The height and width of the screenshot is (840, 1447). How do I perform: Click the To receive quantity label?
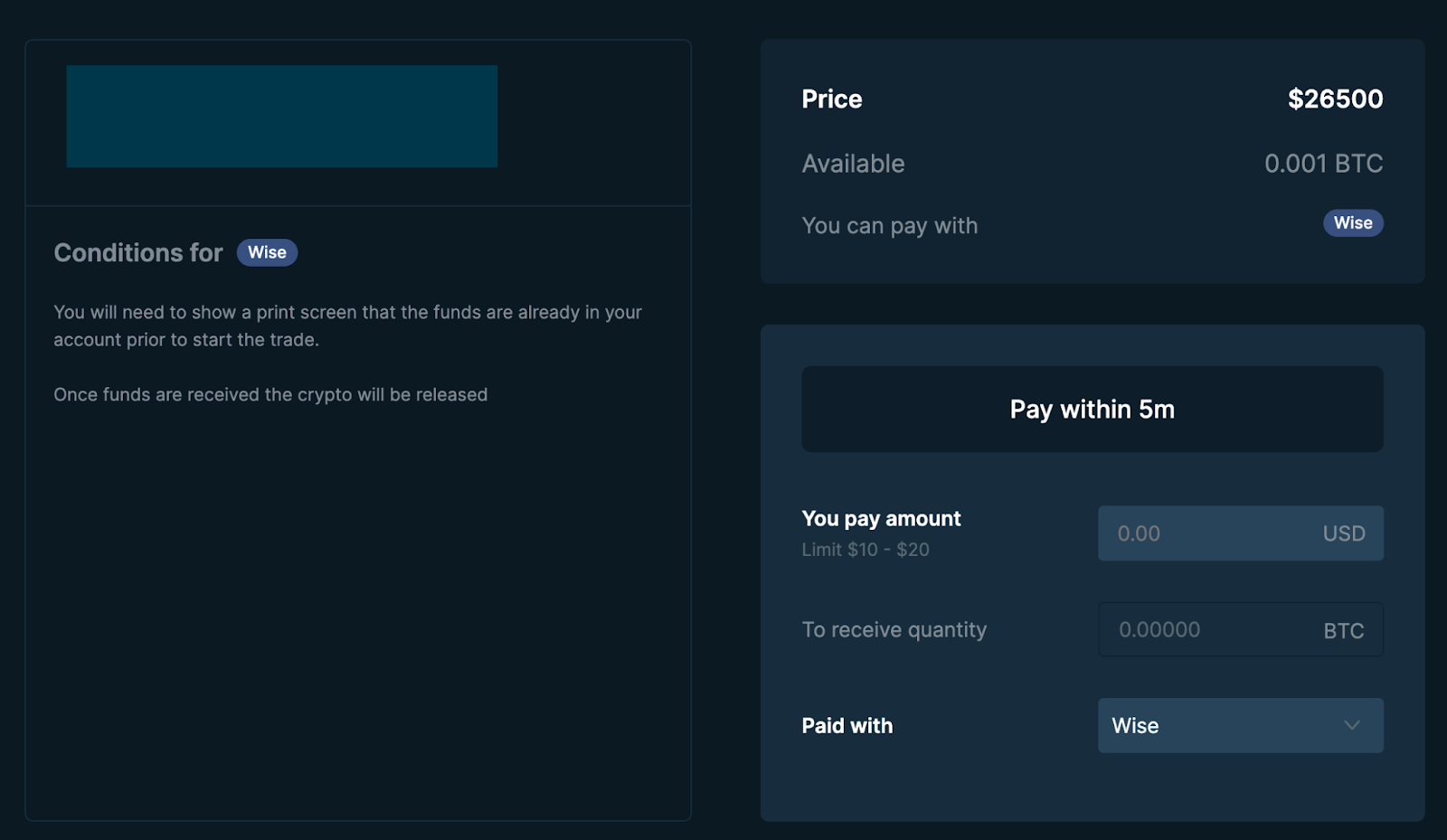click(894, 630)
